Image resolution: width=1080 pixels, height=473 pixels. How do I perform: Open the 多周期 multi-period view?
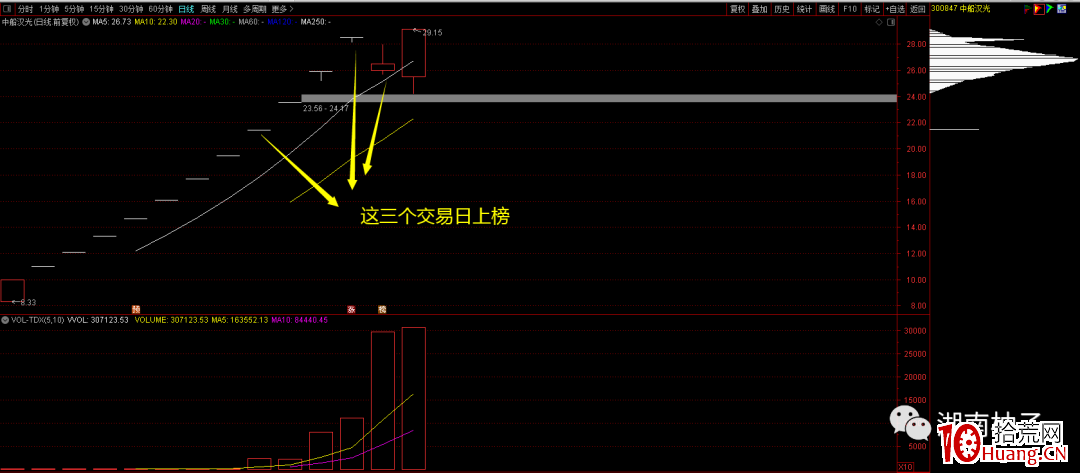tap(255, 9)
